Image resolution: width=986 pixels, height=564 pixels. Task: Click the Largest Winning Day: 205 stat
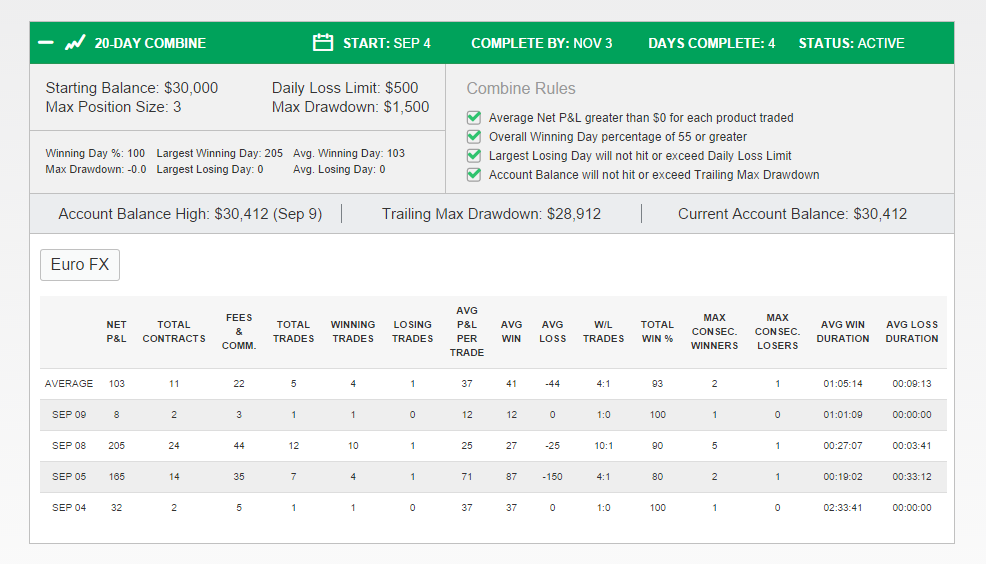point(219,153)
